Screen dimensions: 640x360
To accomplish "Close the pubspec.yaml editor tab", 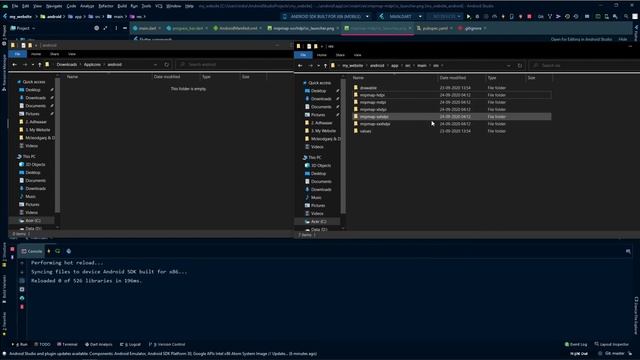I will tap(451, 28).
